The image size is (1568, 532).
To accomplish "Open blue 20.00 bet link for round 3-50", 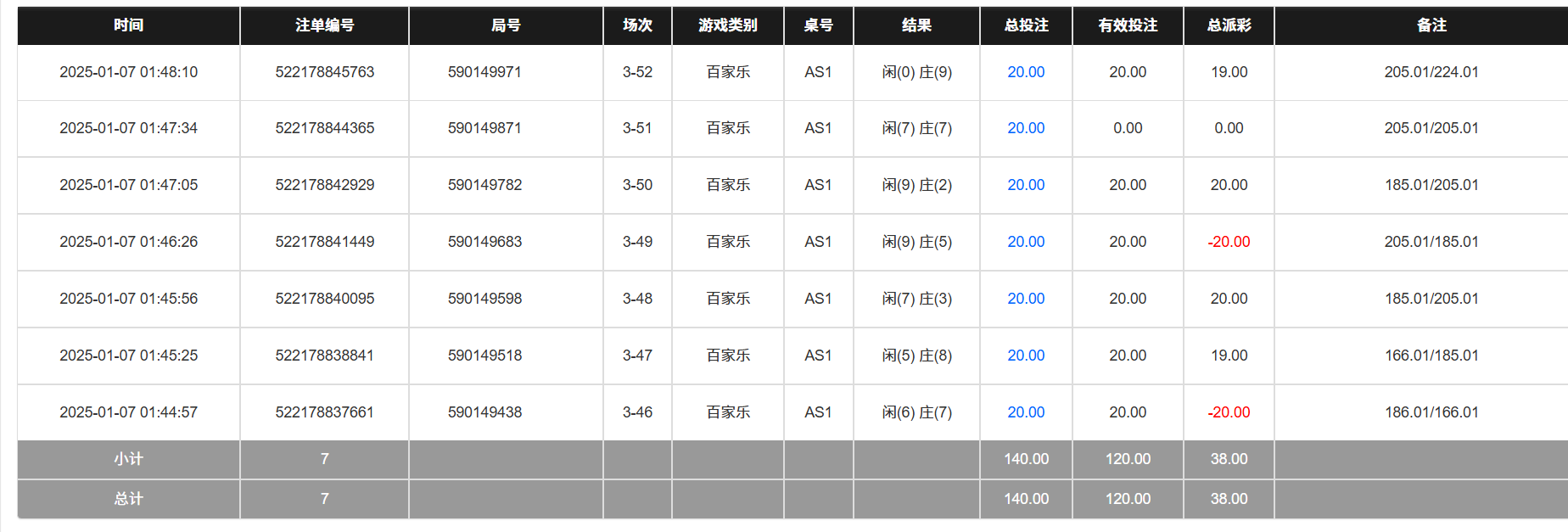I will point(1026,185).
